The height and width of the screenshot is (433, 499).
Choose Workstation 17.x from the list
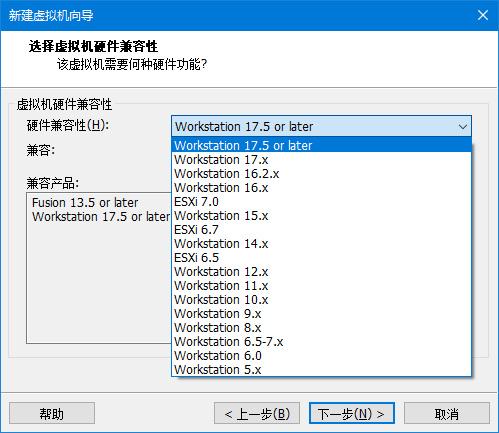pyautogui.click(x=321, y=160)
